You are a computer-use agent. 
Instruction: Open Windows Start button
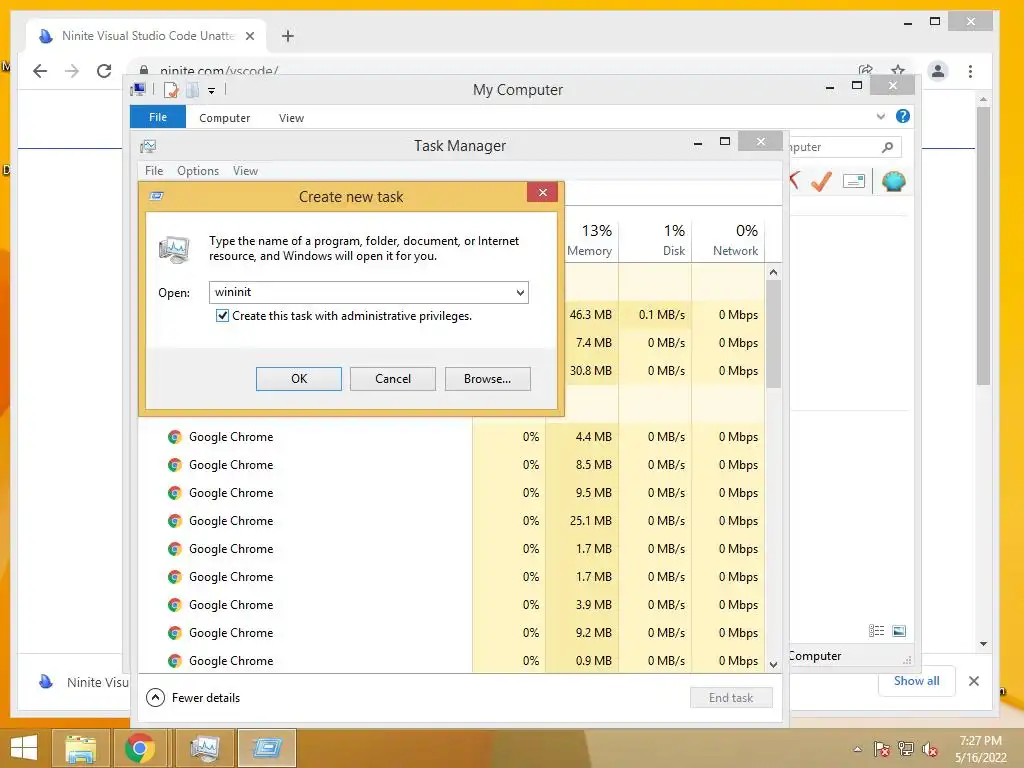coord(24,748)
